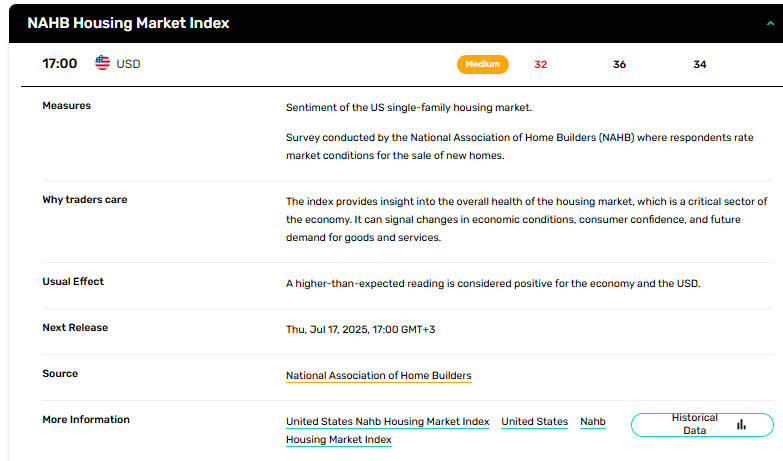Click the 17:00 event time
This screenshot has height=461, width=783.
pos(59,63)
